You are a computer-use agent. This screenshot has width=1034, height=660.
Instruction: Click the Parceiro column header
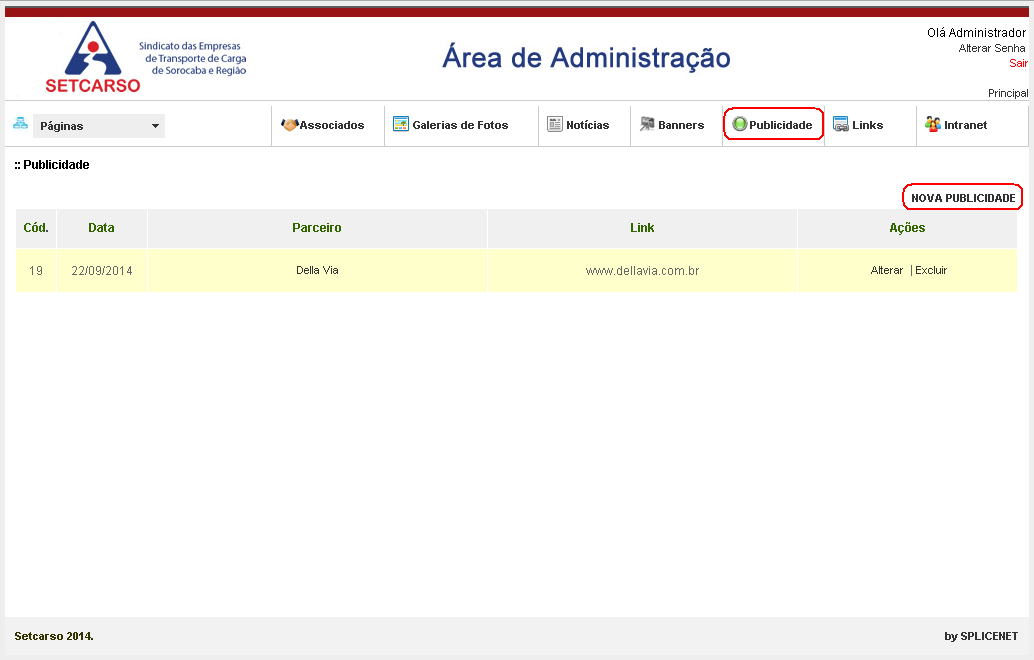pos(317,228)
